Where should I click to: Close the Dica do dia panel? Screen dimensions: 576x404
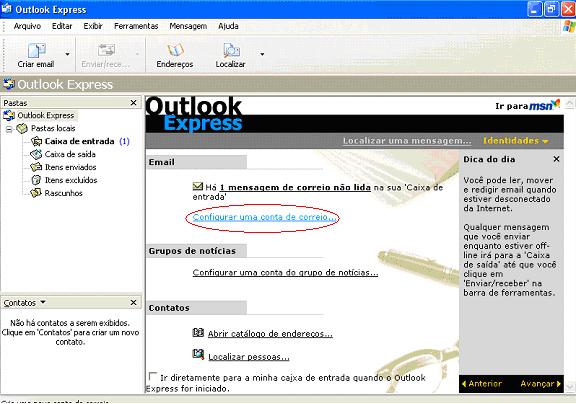[x=557, y=159]
